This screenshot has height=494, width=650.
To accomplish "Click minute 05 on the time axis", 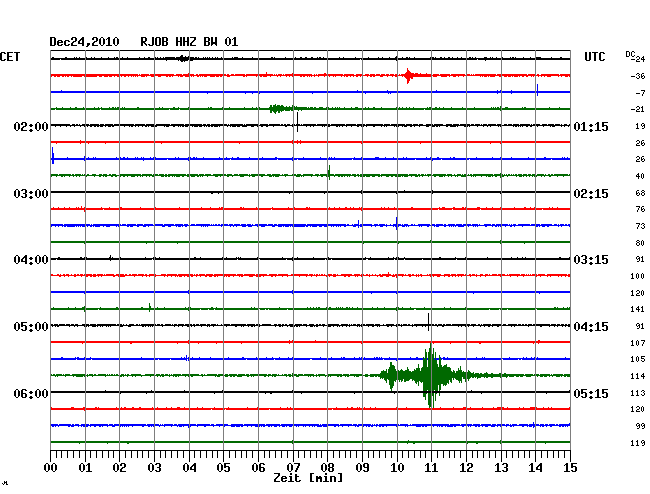I will click(x=223, y=468).
